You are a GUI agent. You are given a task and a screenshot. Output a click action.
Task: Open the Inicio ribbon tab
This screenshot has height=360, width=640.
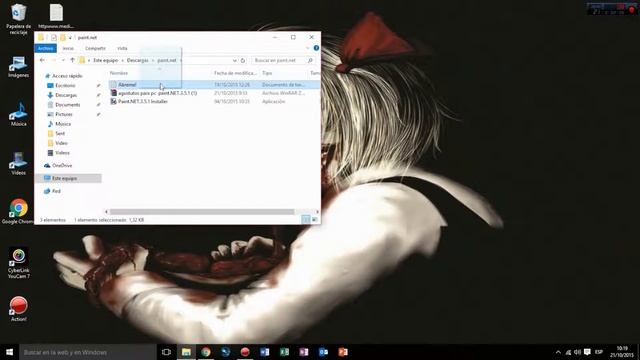coord(68,48)
